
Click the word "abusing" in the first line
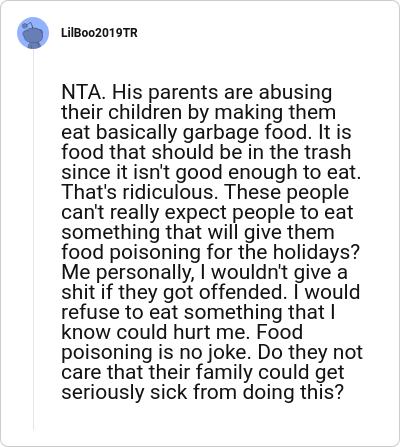coord(296,93)
